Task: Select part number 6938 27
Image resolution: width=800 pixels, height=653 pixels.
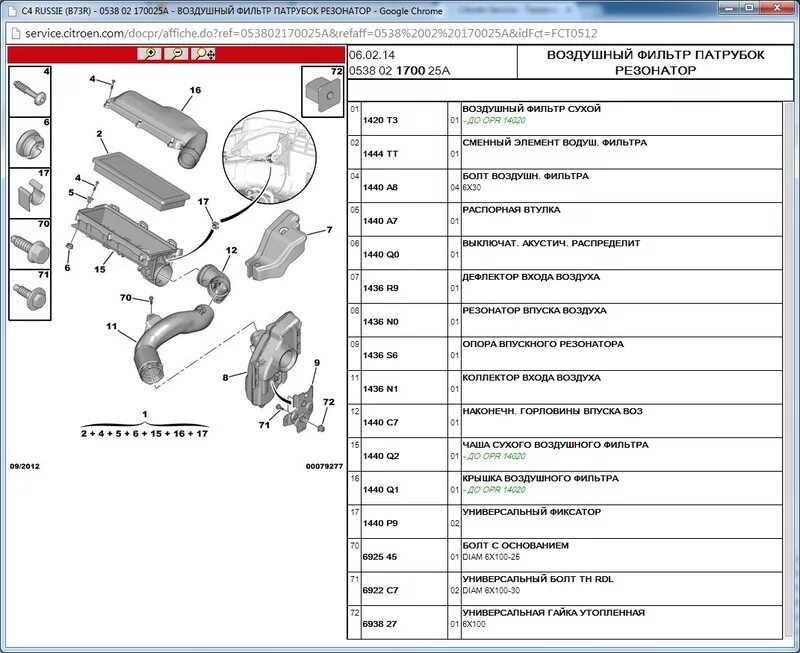Action: pyautogui.click(x=380, y=624)
